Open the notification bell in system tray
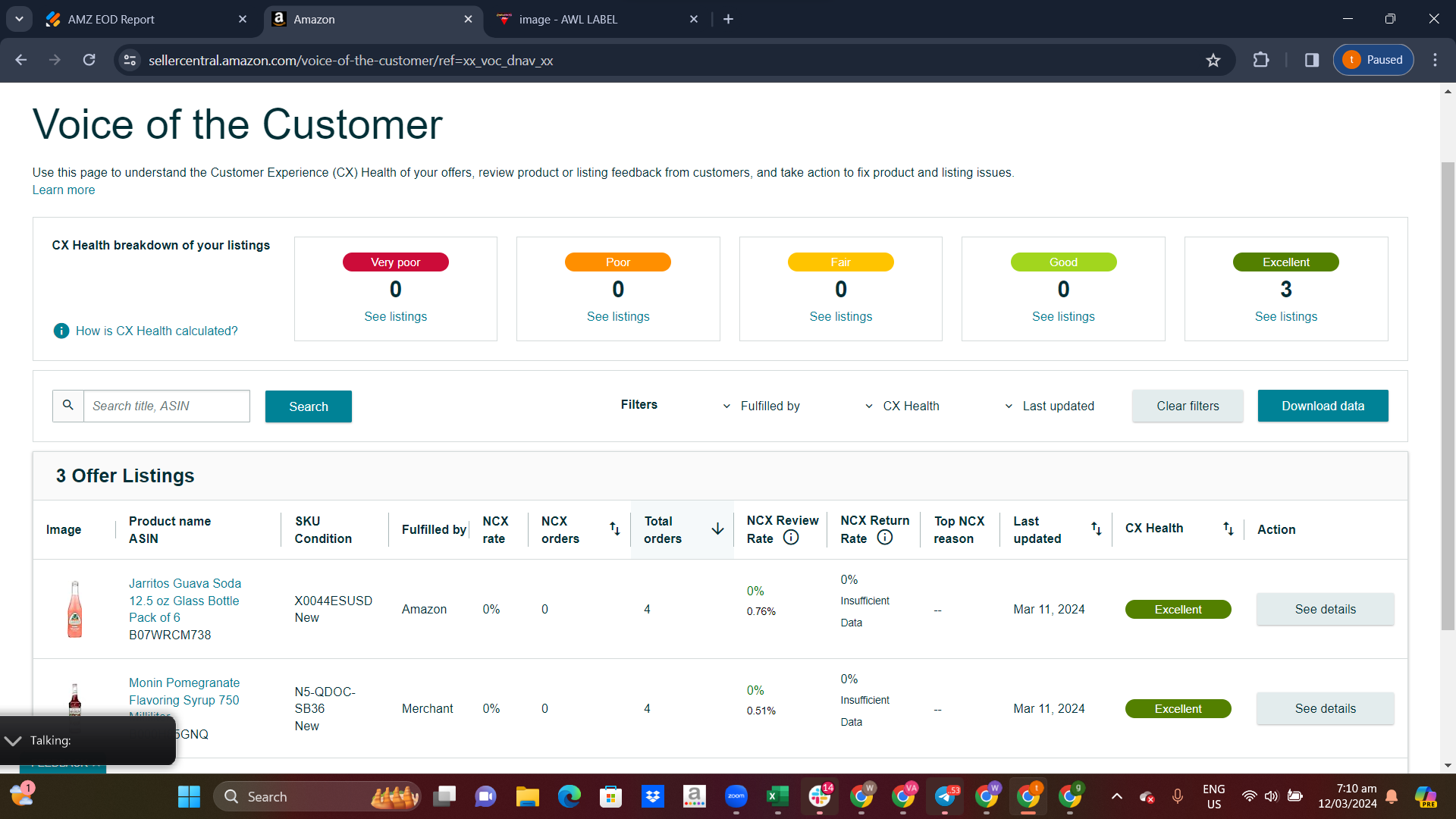This screenshot has height=819, width=1456. click(x=1392, y=796)
